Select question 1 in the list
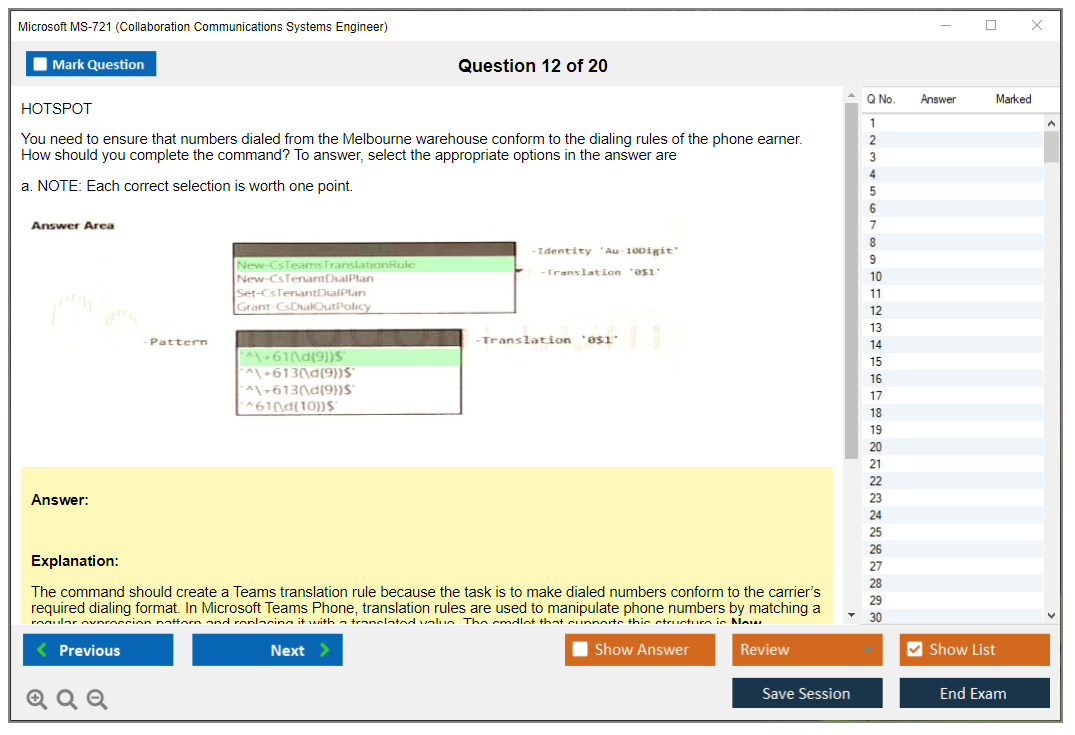Screen dimensions: 1075x735 953,123
